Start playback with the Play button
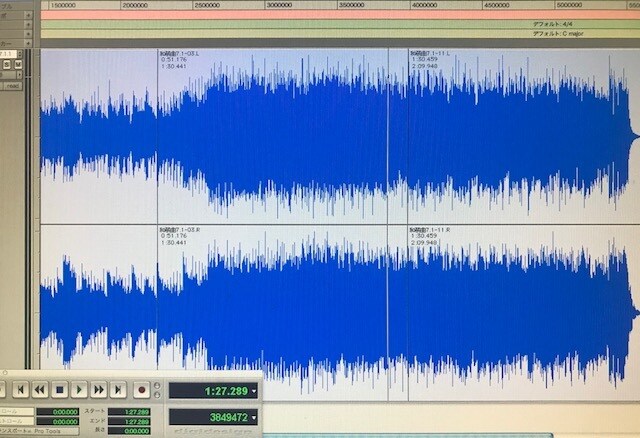The image size is (640, 438). click(x=79, y=390)
